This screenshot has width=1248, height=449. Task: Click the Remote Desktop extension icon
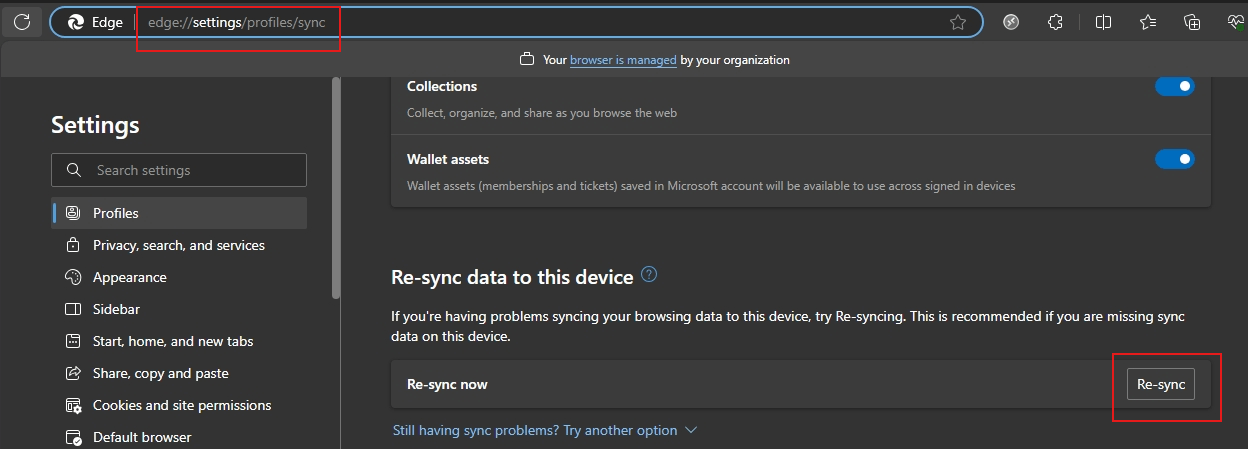(1011, 22)
